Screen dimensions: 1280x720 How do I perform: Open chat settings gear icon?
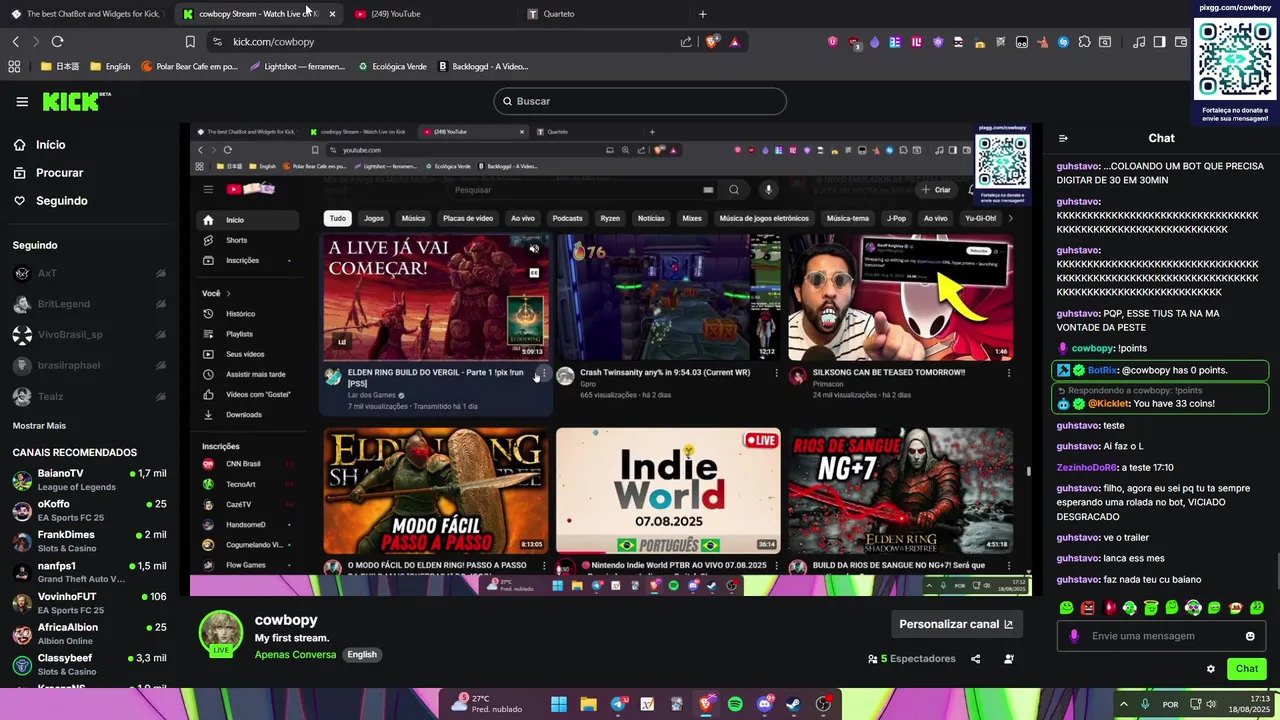click(1211, 669)
